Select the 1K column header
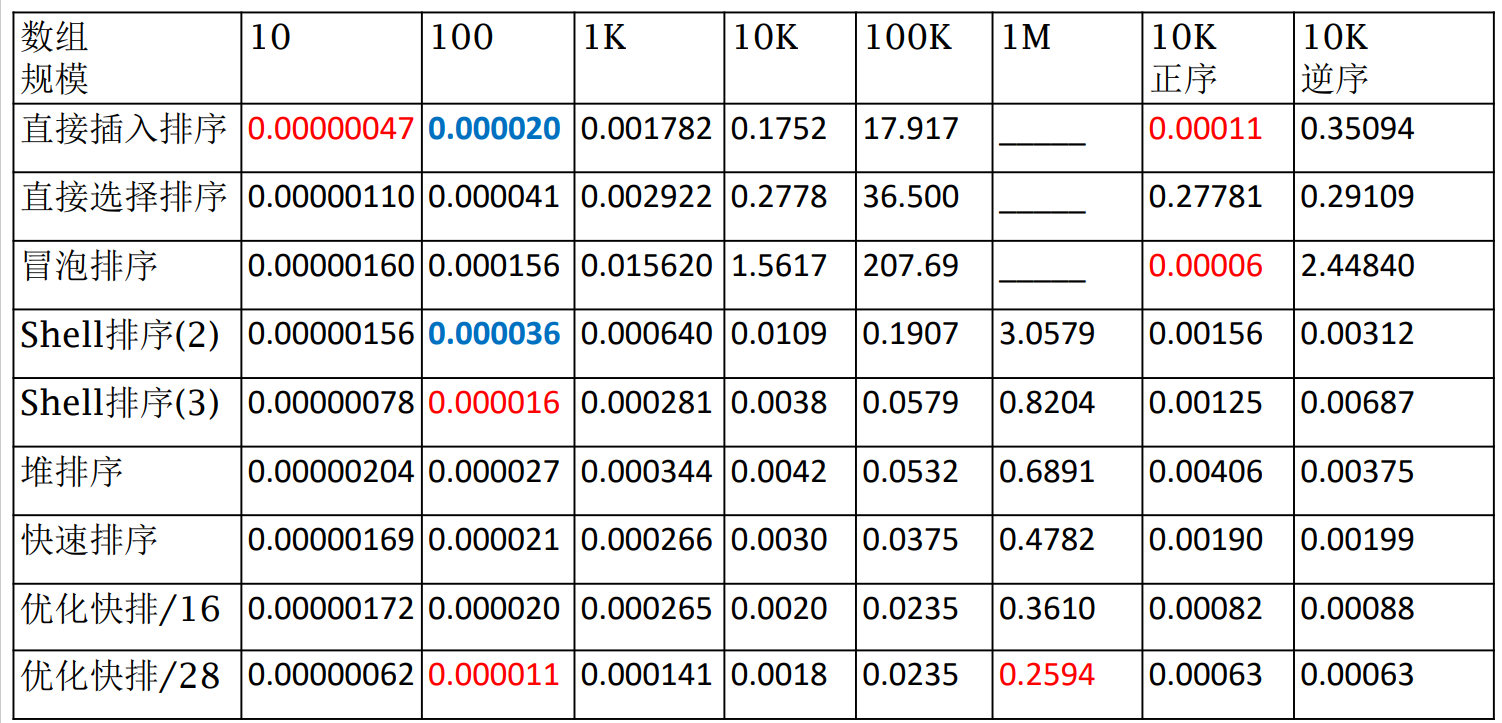 pyautogui.click(x=604, y=38)
